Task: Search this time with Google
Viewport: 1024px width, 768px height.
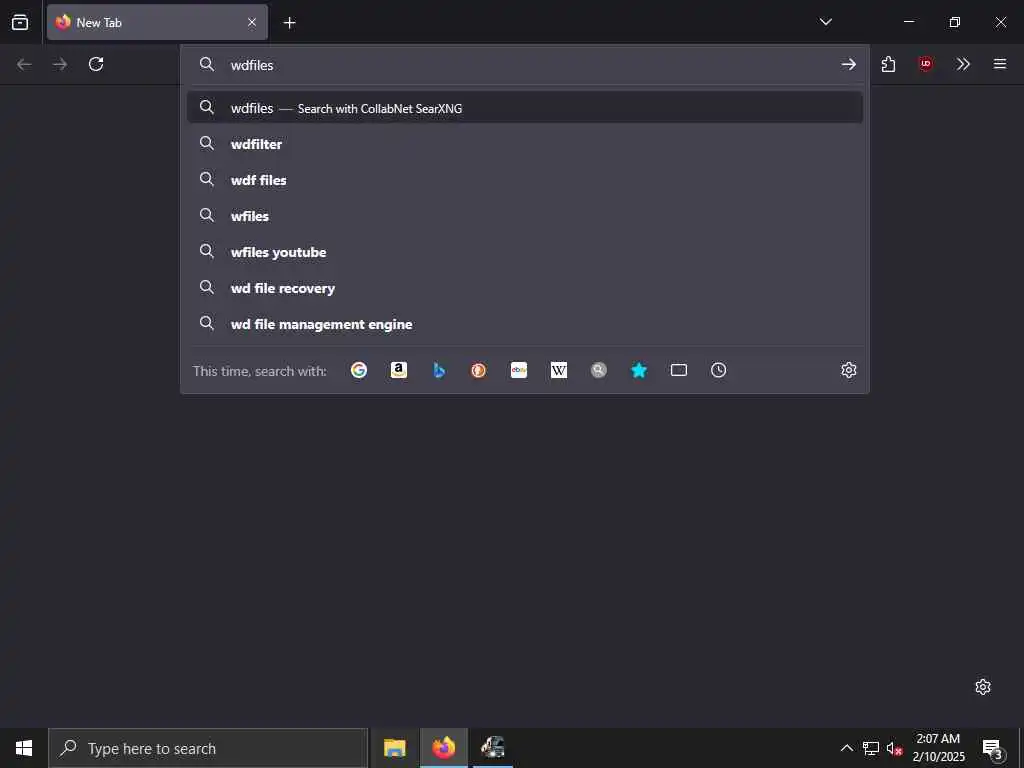Action: tap(359, 370)
